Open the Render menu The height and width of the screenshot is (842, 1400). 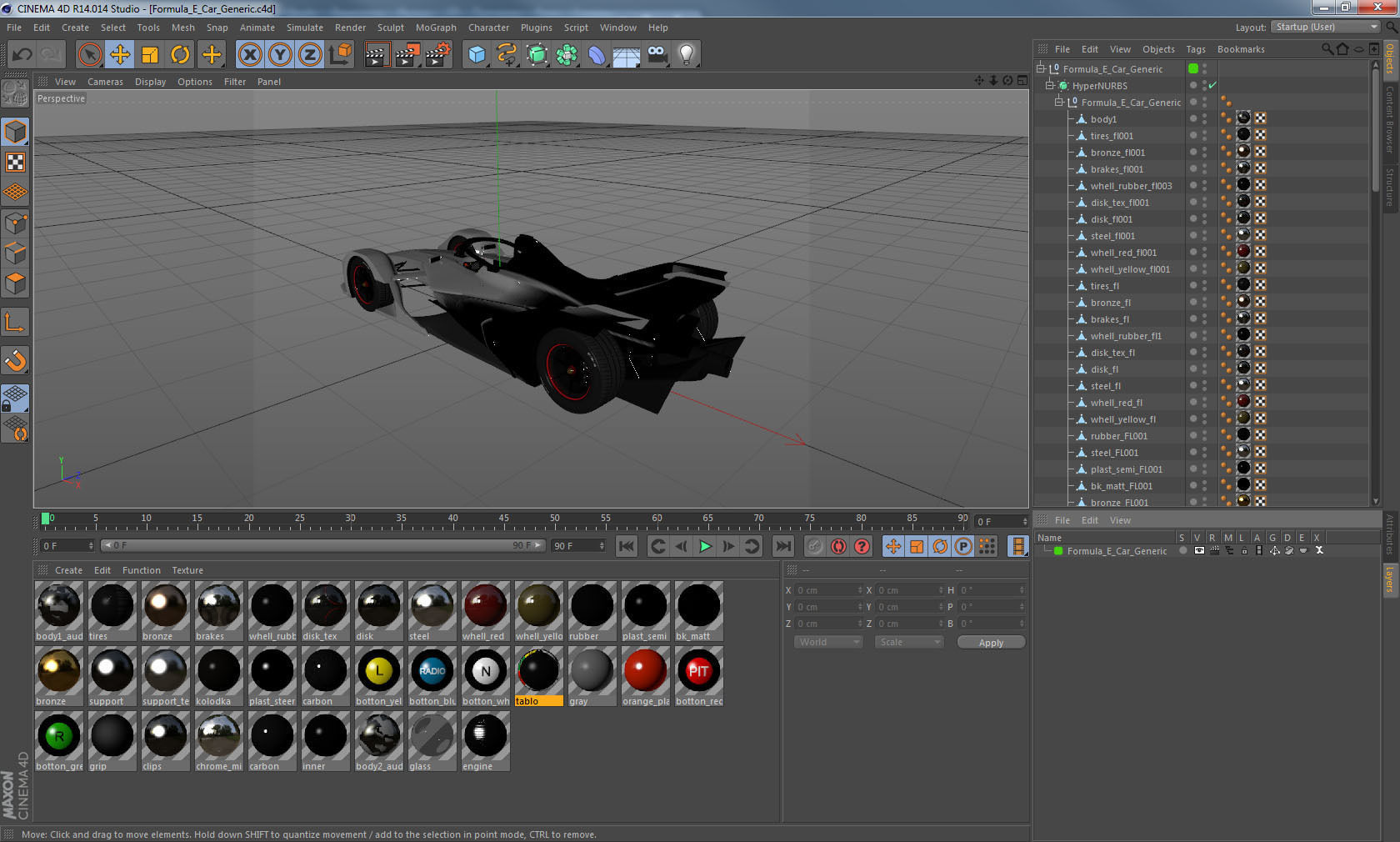tap(350, 28)
